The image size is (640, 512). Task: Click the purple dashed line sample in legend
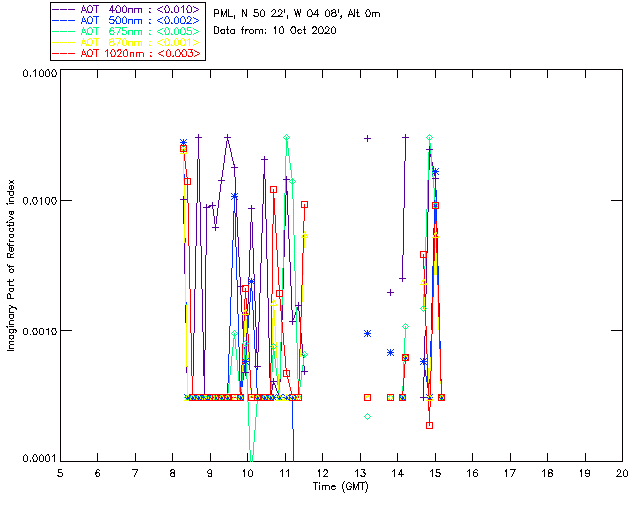click(64, 9)
